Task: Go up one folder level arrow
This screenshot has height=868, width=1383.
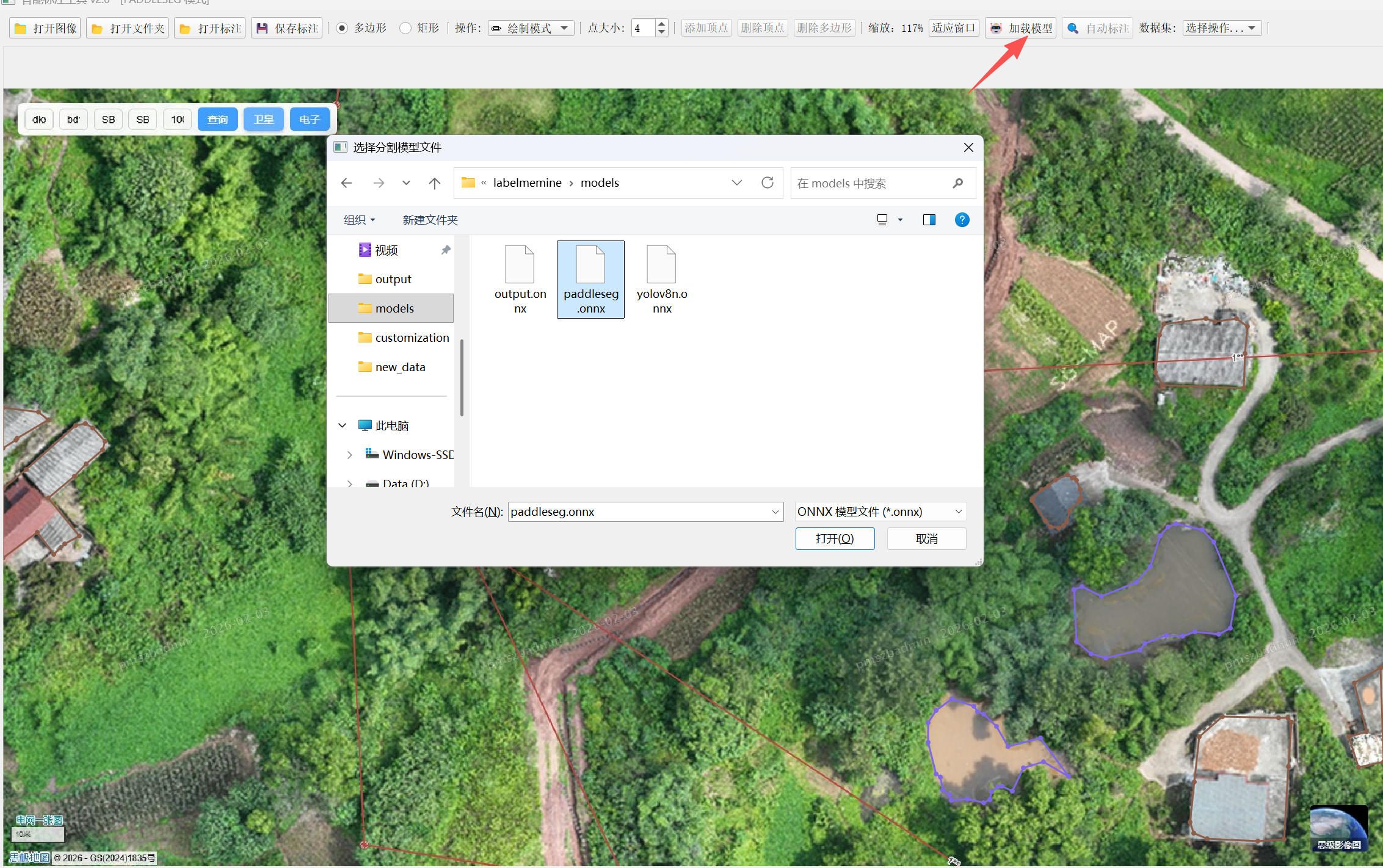Action: coord(435,183)
